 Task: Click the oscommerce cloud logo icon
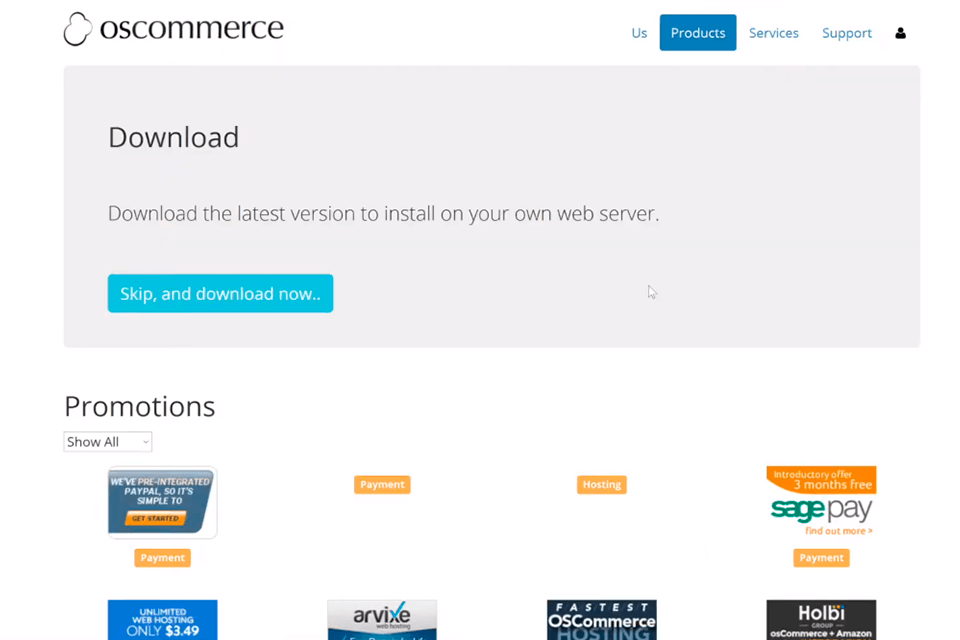pyautogui.click(x=78, y=29)
